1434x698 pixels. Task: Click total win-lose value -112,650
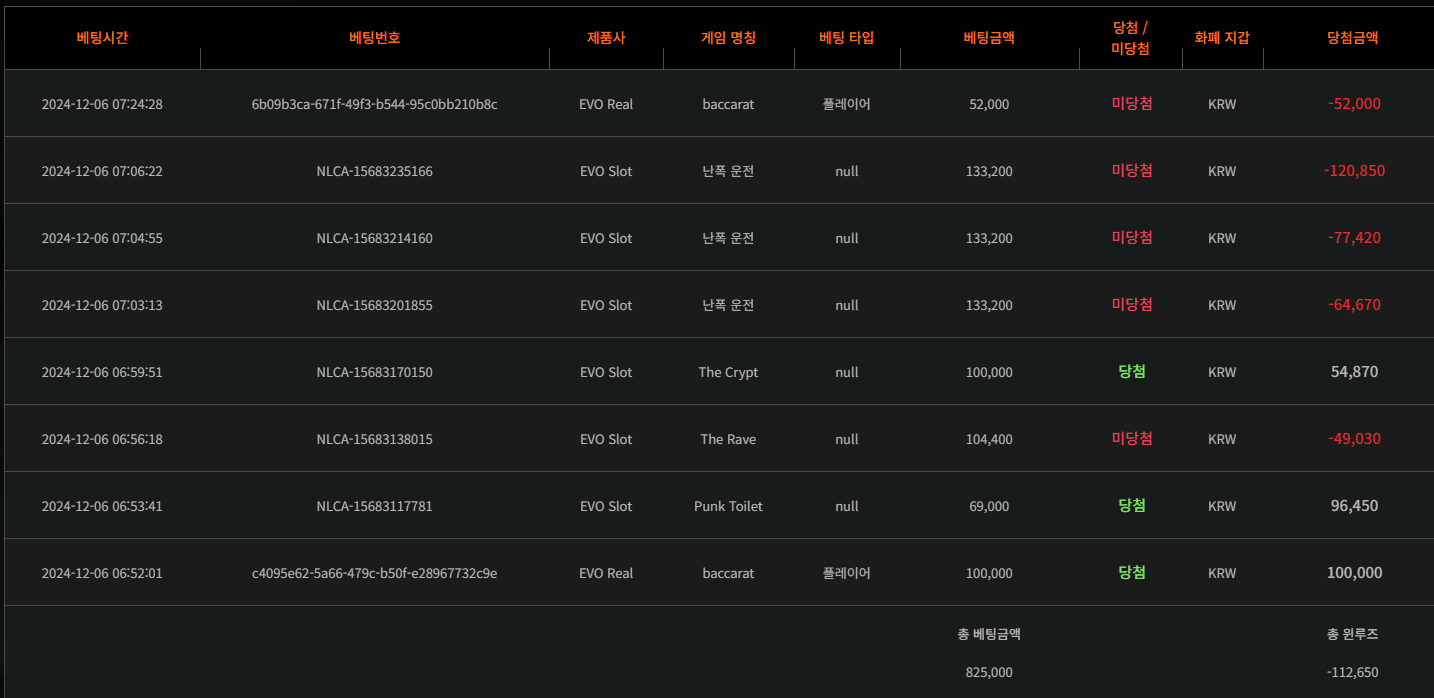click(x=1353, y=673)
